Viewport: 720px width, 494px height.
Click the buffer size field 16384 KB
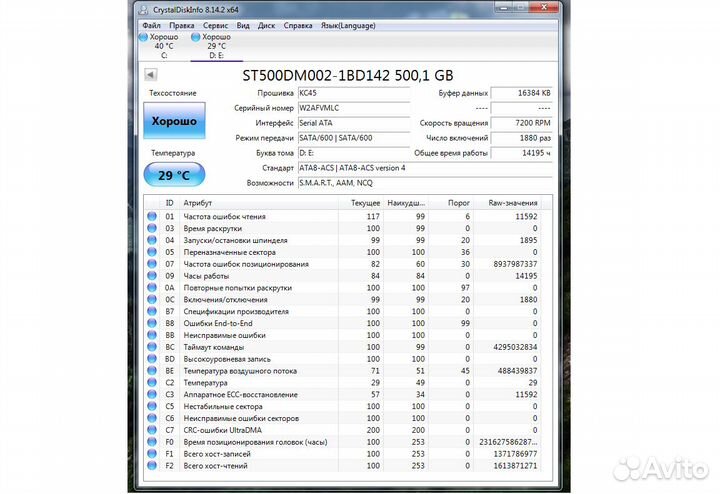pos(521,93)
